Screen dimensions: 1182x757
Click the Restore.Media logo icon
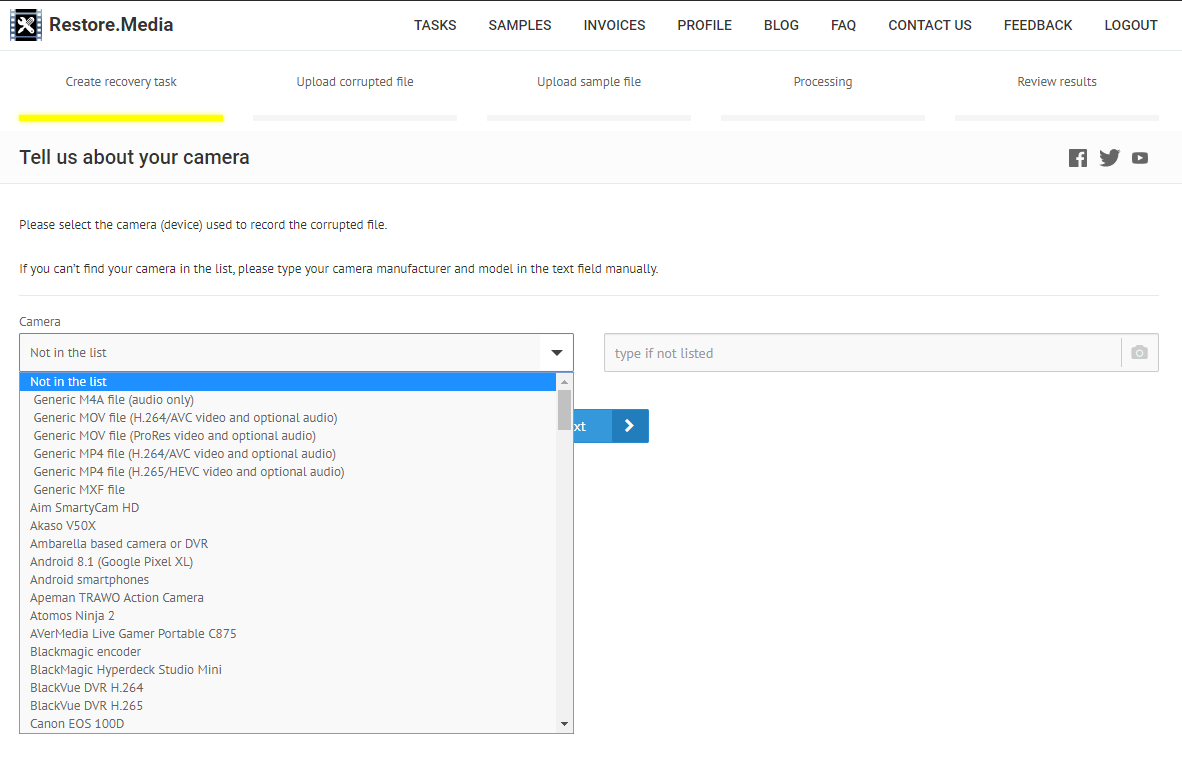pyautogui.click(x=26, y=25)
